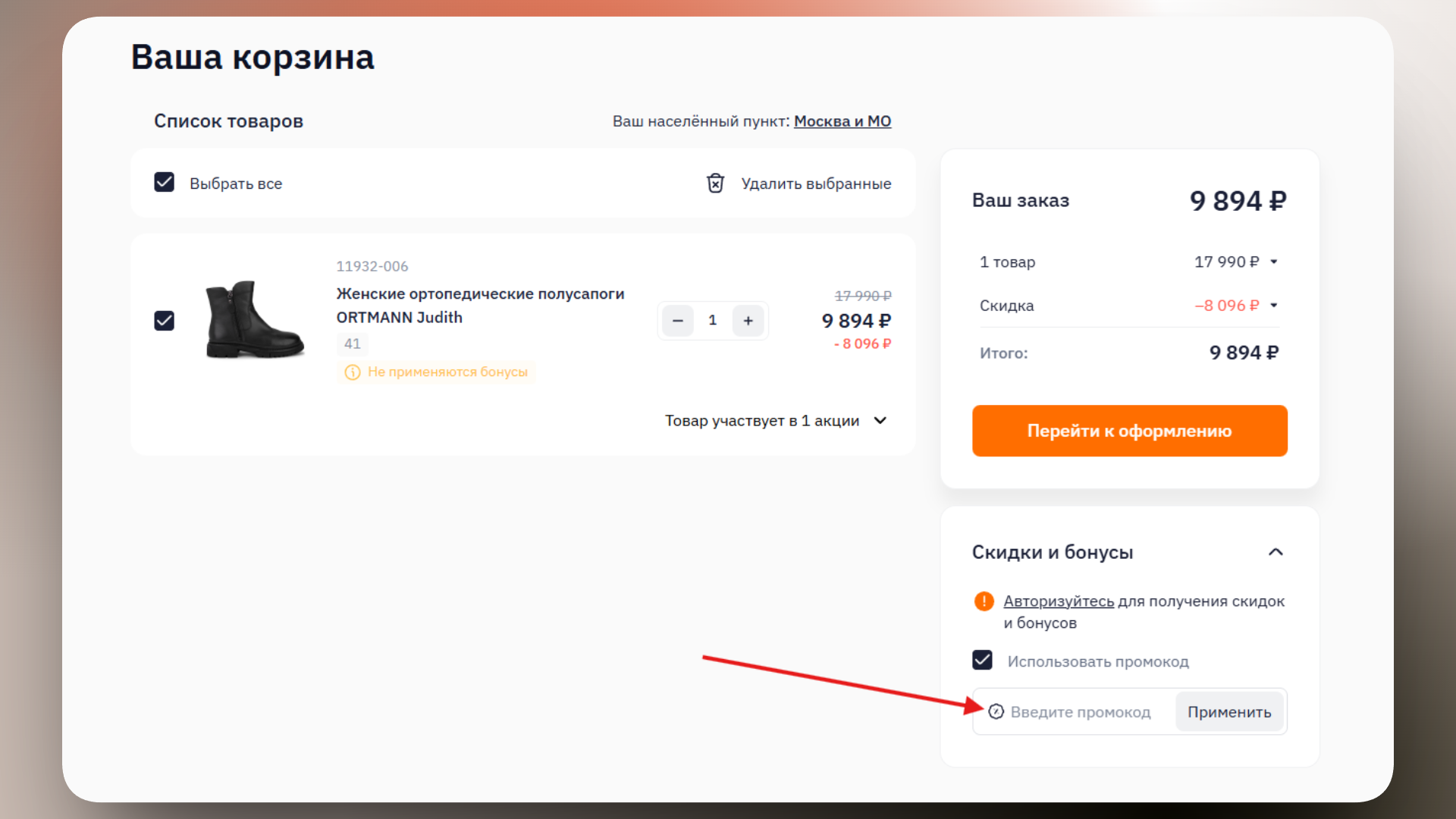Click the trash icon to delete selected items
The width and height of the screenshot is (1456, 819).
tap(715, 184)
